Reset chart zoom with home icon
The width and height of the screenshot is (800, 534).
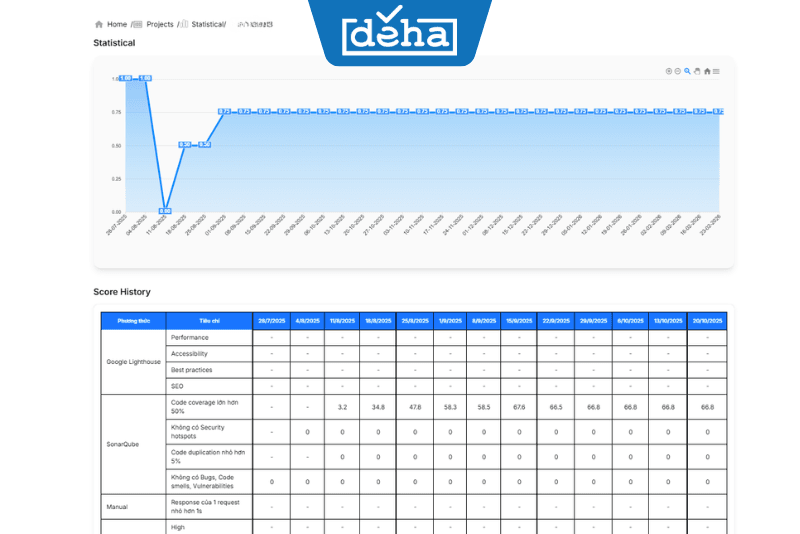click(707, 71)
